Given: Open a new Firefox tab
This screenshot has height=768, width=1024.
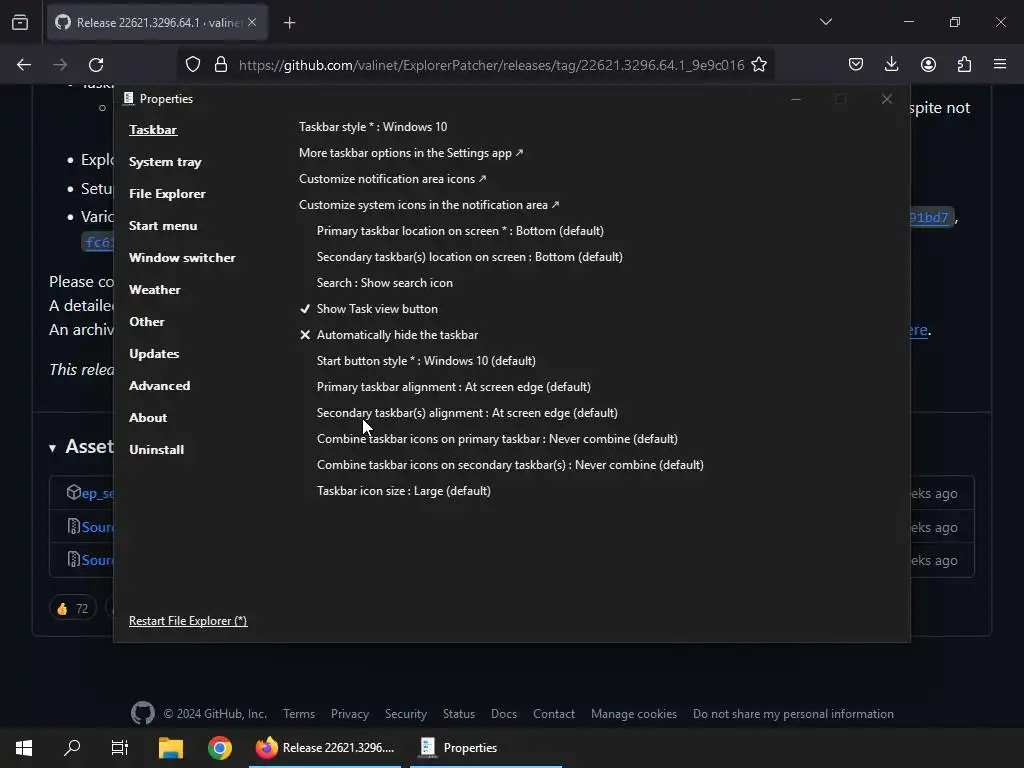Looking at the screenshot, I should (289, 23).
